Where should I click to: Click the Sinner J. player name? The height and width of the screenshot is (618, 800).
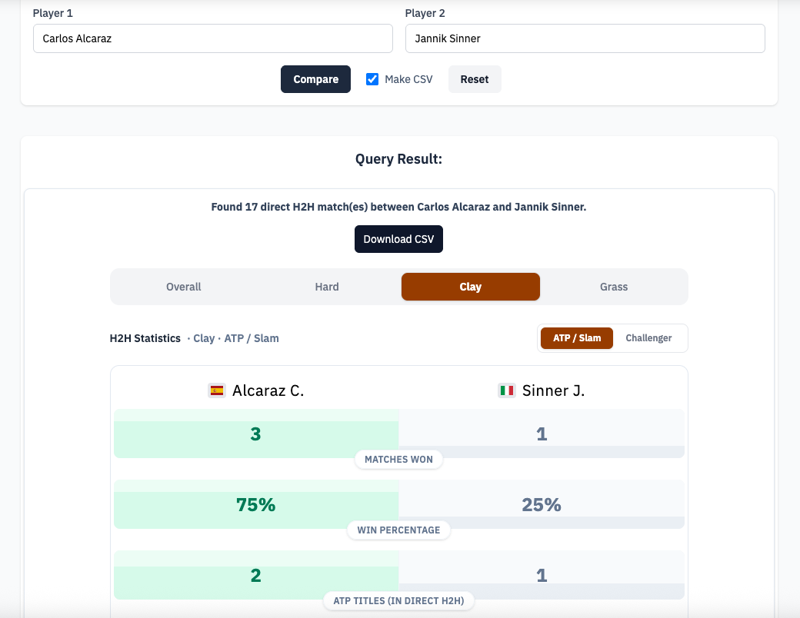(x=553, y=391)
